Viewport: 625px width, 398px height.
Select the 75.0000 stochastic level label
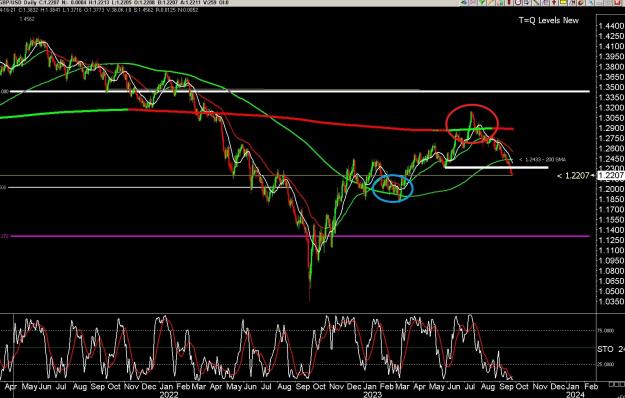606,330
